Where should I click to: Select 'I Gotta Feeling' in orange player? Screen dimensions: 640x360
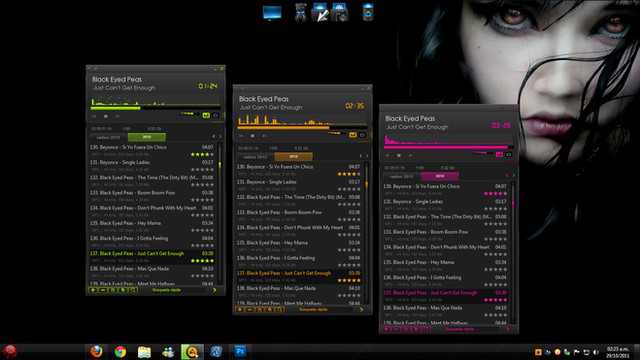click(299, 261)
